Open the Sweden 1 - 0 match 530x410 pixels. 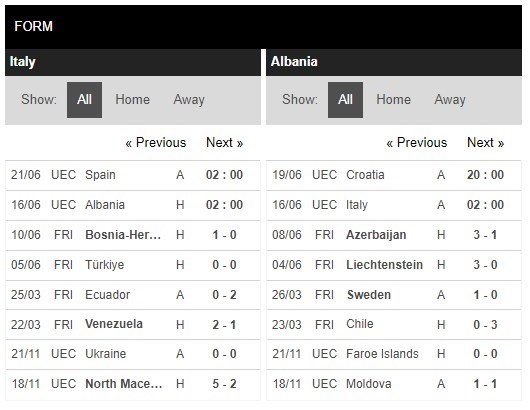point(394,295)
